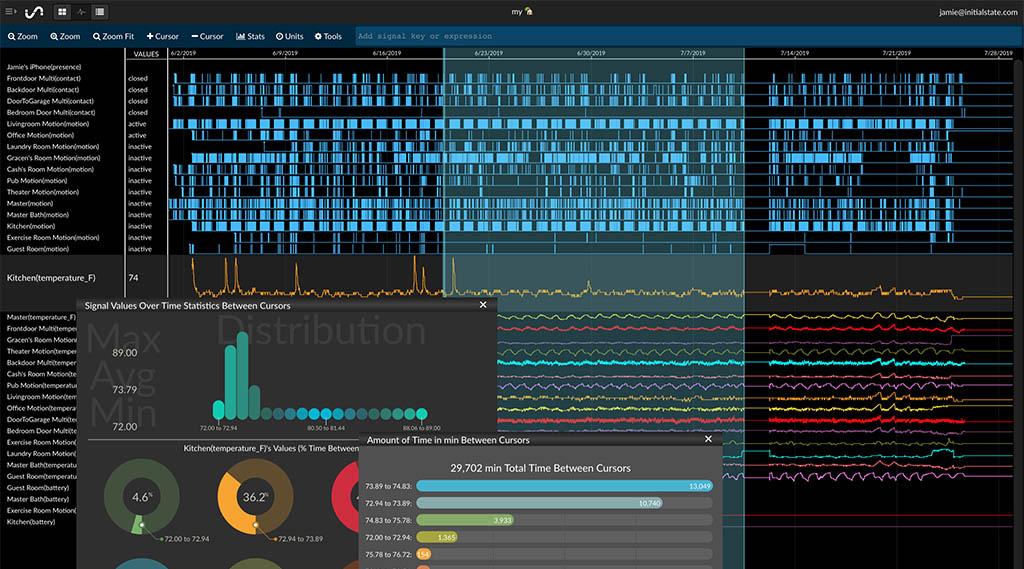Click the 6/30/2019 timeline date marker
The height and width of the screenshot is (569, 1024).
(591, 53)
